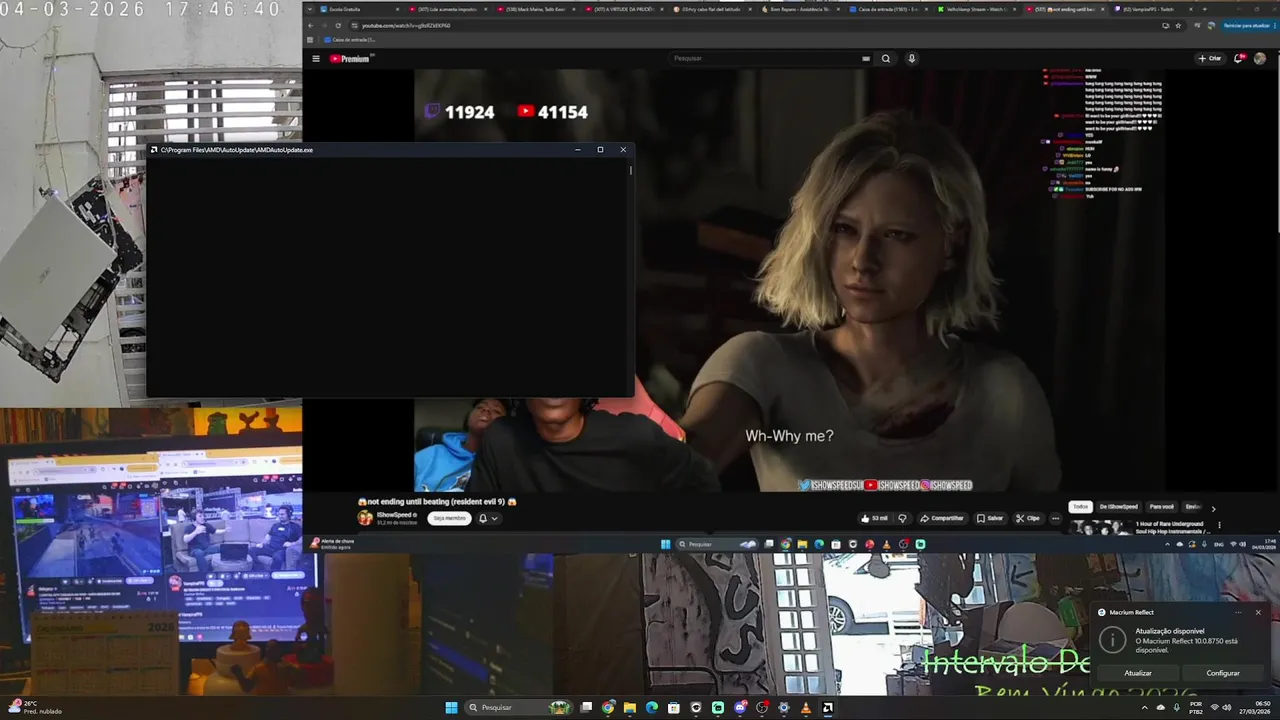1280x720 pixels.
Task: Reload the page in the streamed Chrome window
Action: 338,25
